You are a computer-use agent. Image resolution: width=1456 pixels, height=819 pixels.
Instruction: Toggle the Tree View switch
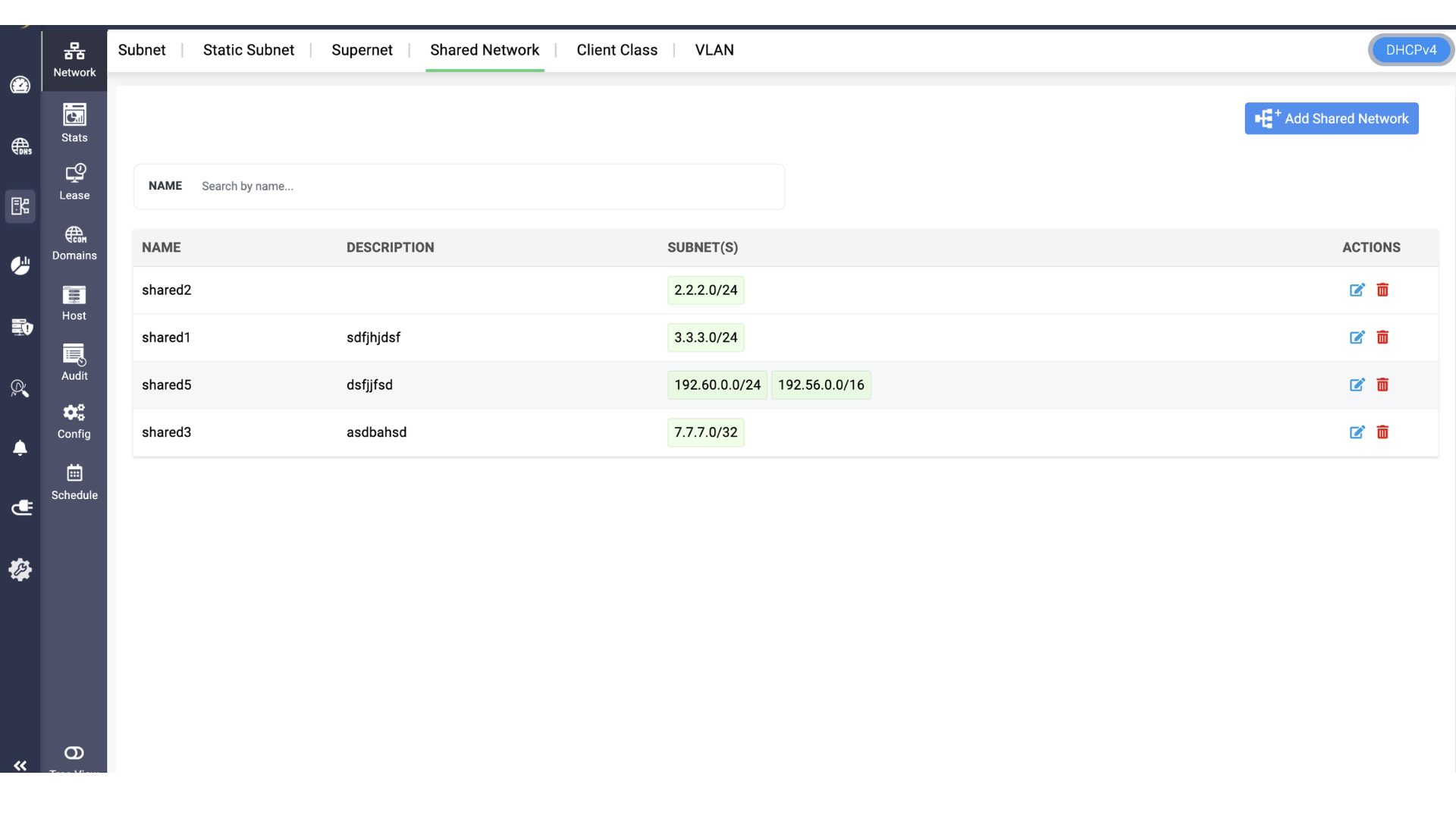tap(74, 753)
